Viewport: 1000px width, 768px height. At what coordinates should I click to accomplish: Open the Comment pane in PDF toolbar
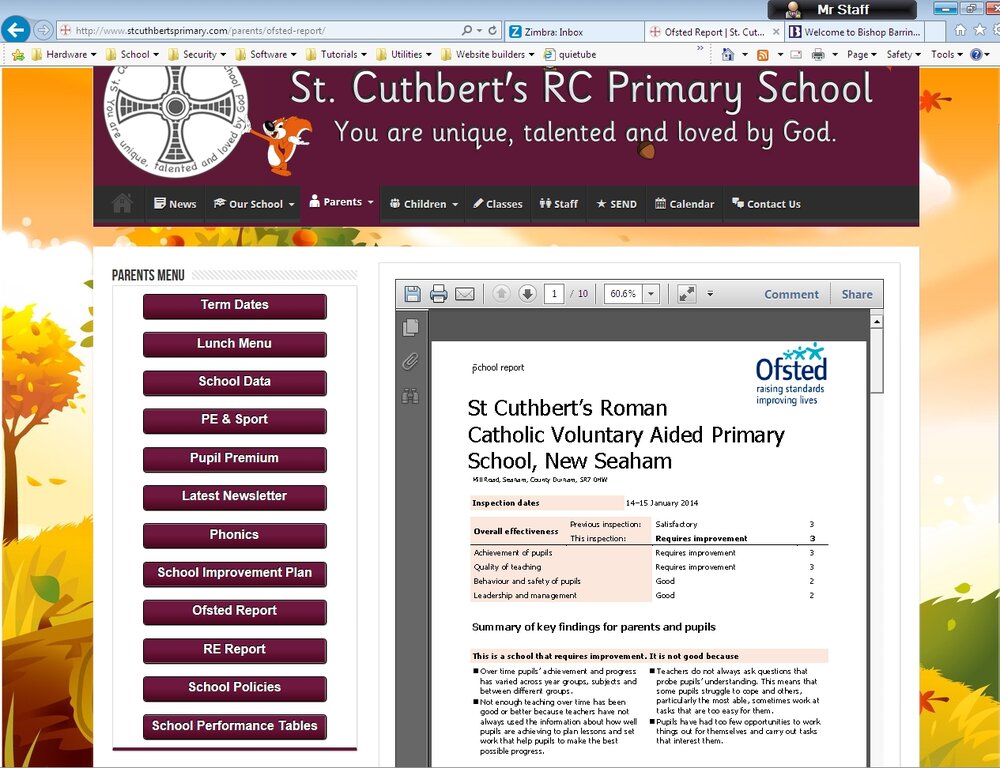click(791, 294)
